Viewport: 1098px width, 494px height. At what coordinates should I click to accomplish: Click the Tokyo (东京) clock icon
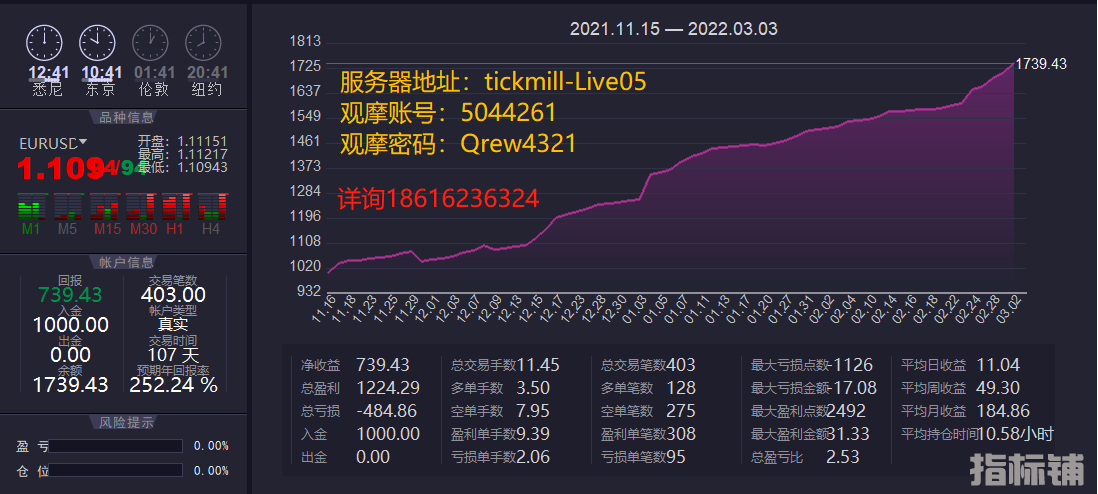pos(97,43)
